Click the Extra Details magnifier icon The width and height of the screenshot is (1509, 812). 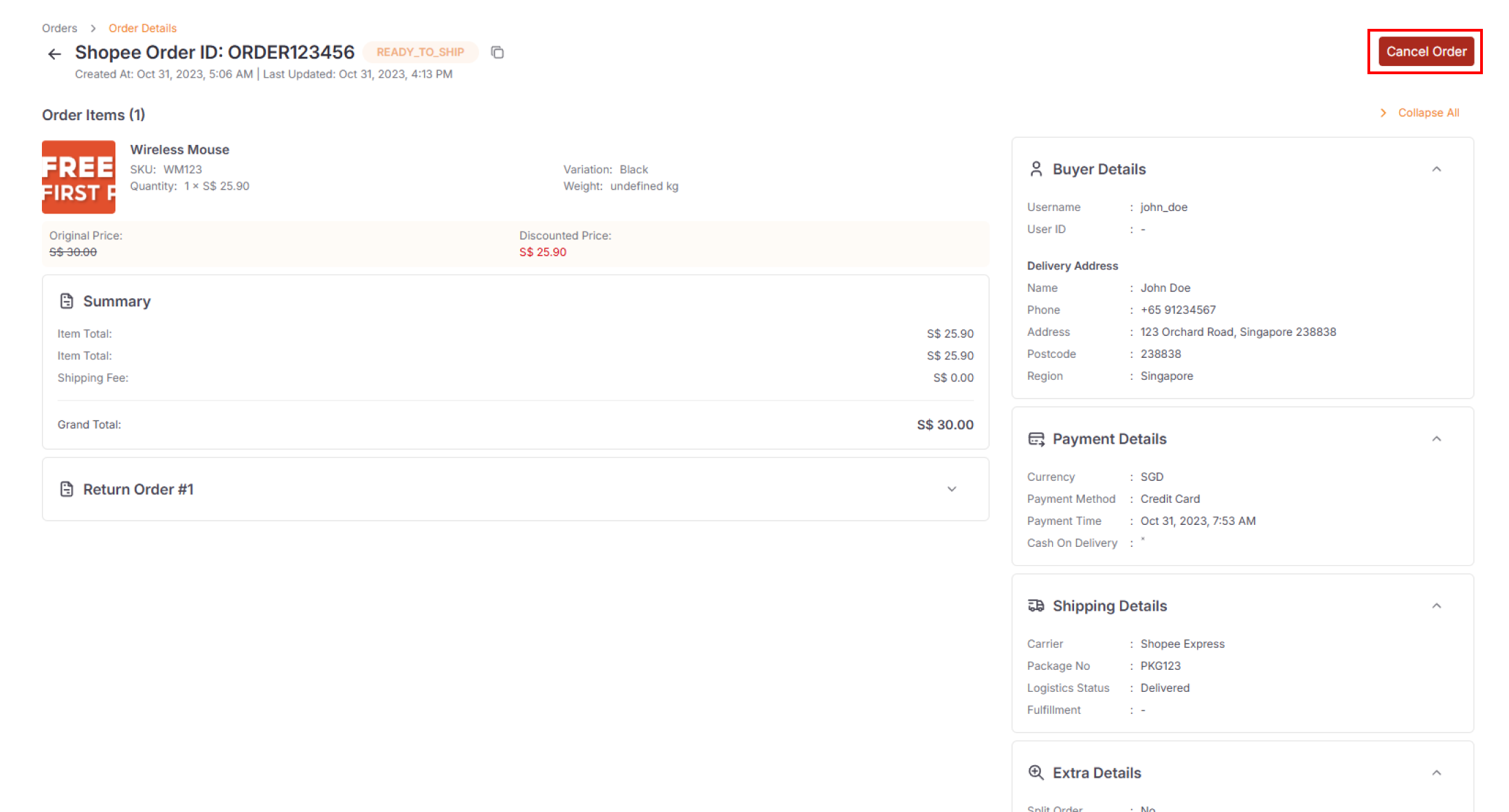[x=1036, y=772]
